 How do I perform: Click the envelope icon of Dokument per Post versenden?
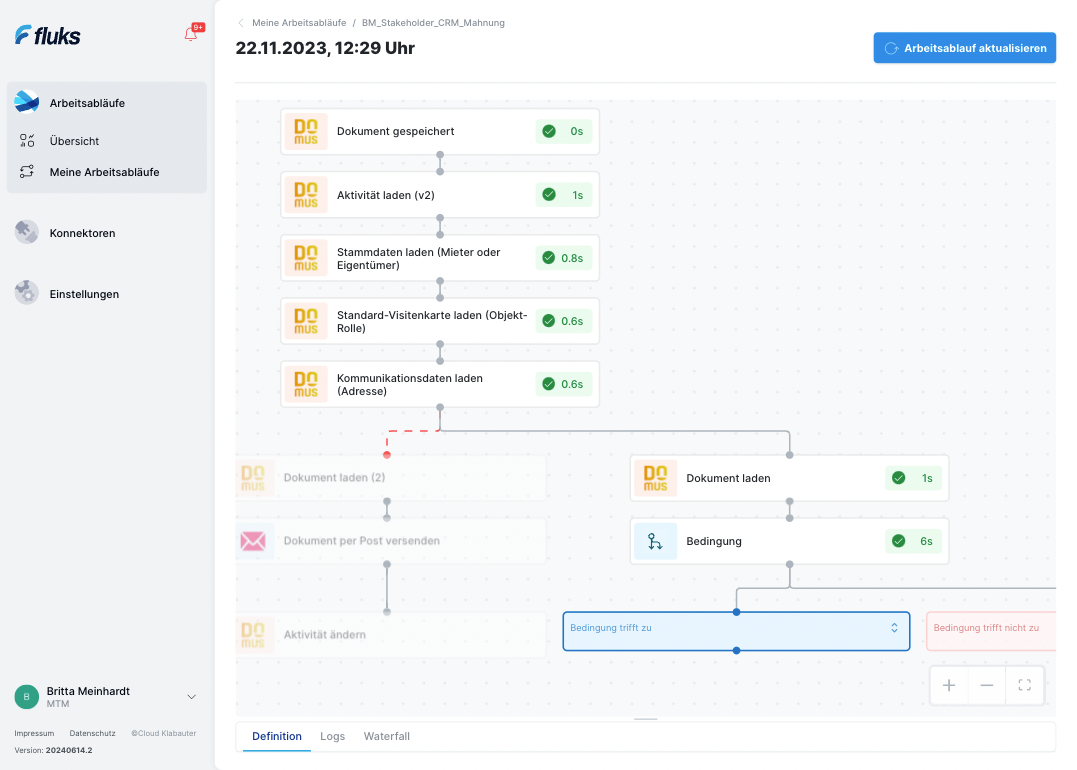[253, 541]
